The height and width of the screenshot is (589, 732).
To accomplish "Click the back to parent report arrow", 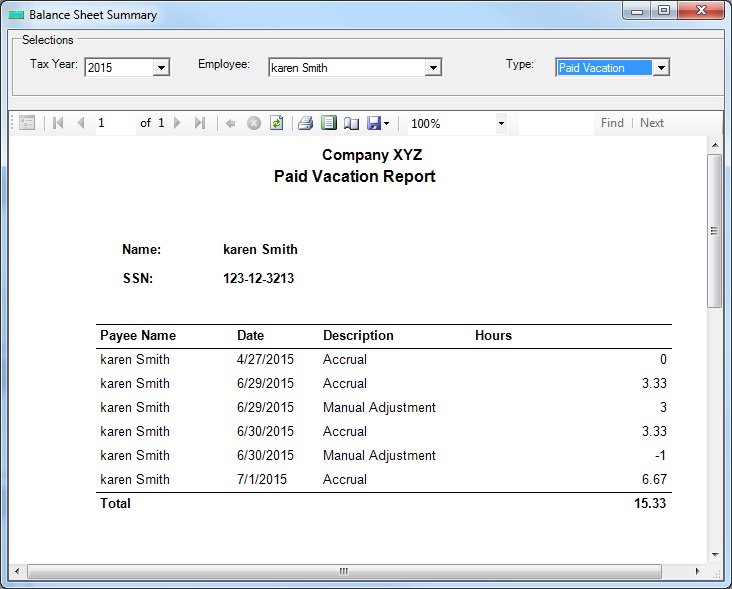I will coord(231,123).
